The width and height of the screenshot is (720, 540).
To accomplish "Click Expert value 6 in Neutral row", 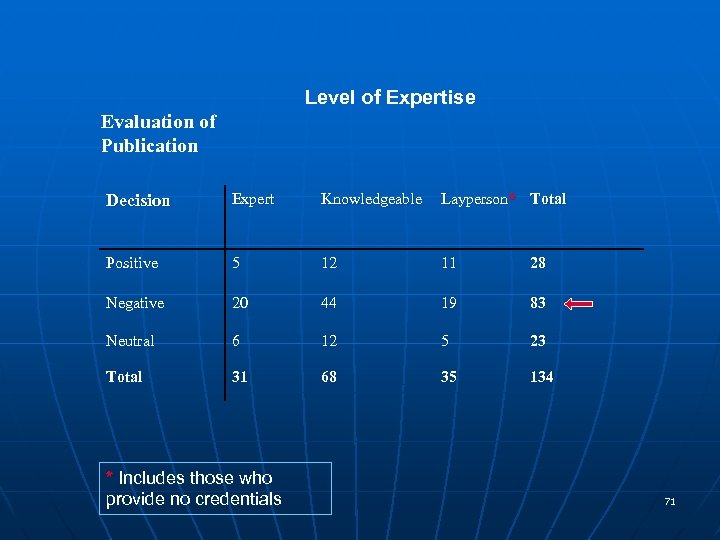I will (x=236, y=341).
